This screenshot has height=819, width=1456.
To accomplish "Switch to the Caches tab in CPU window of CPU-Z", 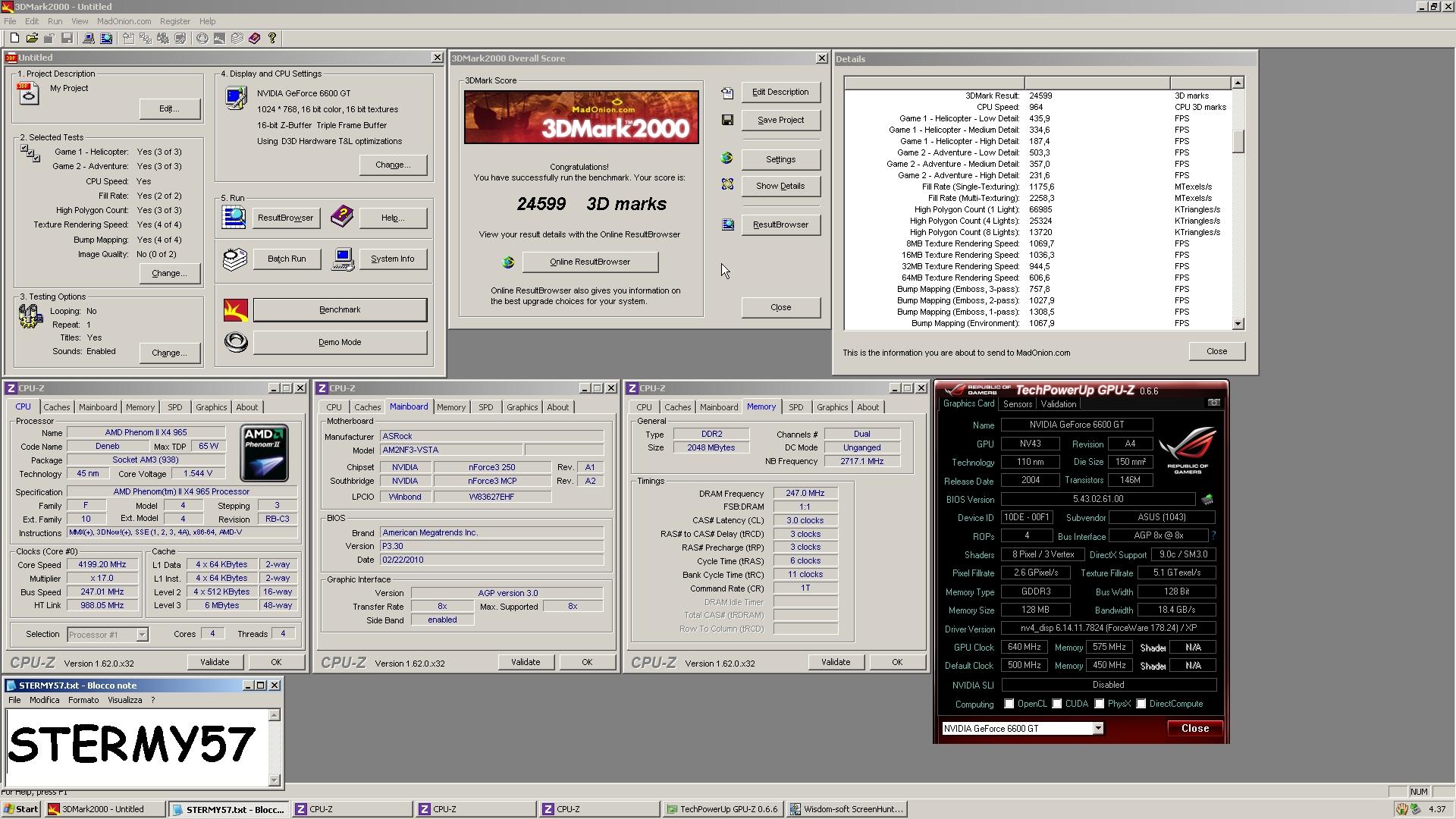I will point(56,407).
